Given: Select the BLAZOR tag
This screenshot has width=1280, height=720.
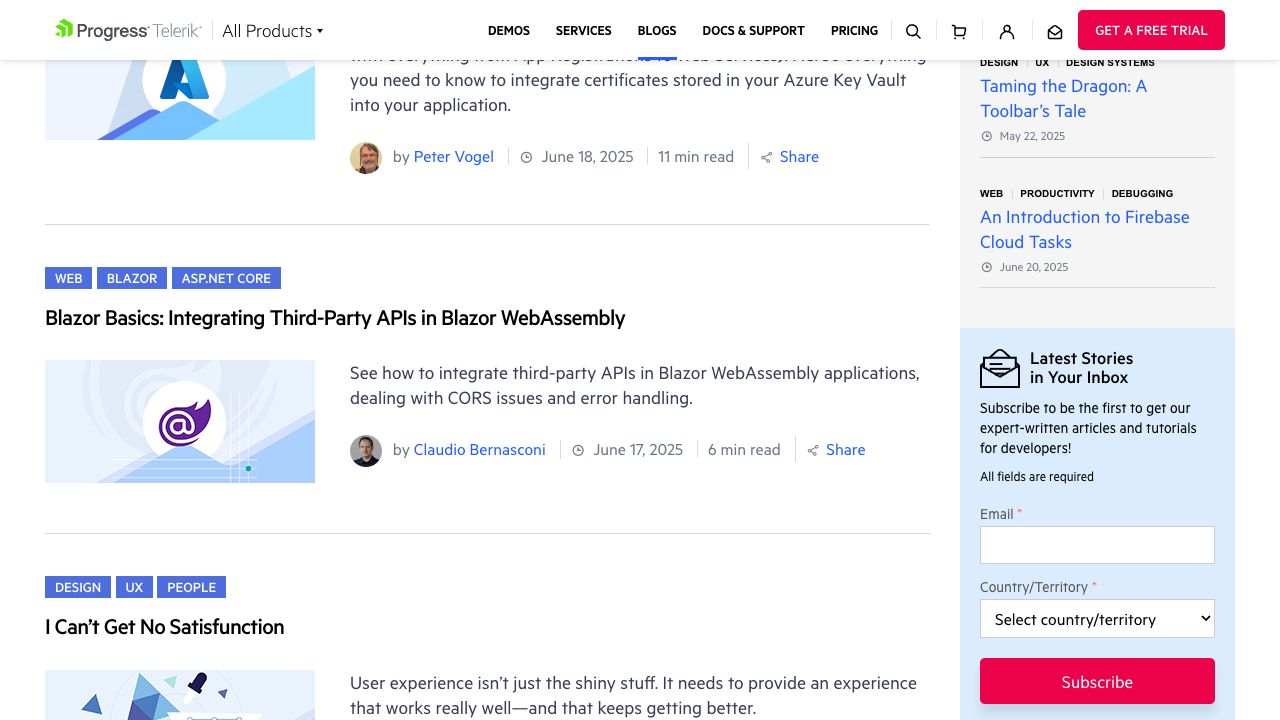Looking at the screenshot, I should [132, 278].
